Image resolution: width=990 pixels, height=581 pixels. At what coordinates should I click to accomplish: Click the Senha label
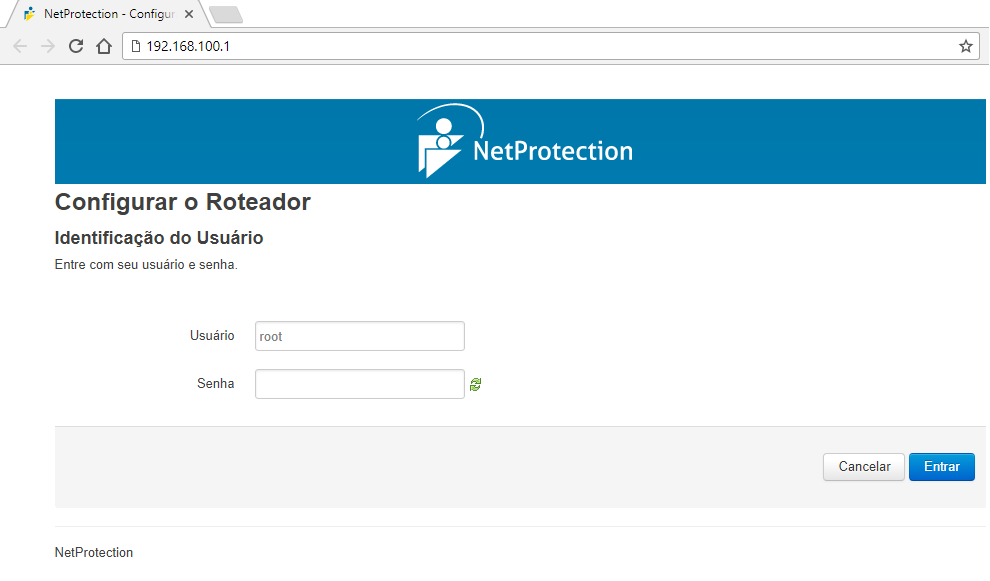(215, 383)
